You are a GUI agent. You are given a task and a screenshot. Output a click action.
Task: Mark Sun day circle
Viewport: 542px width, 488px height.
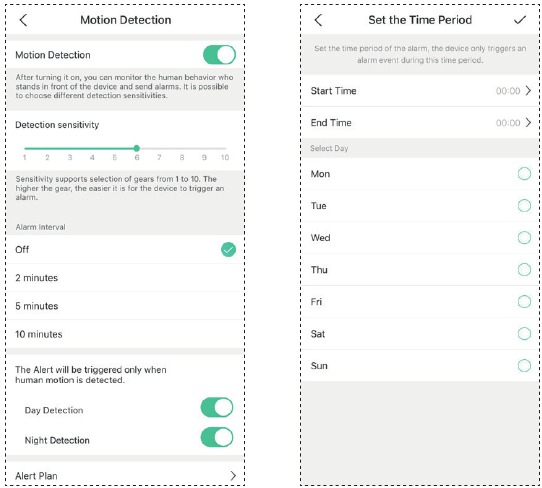(x=524, y=366)
